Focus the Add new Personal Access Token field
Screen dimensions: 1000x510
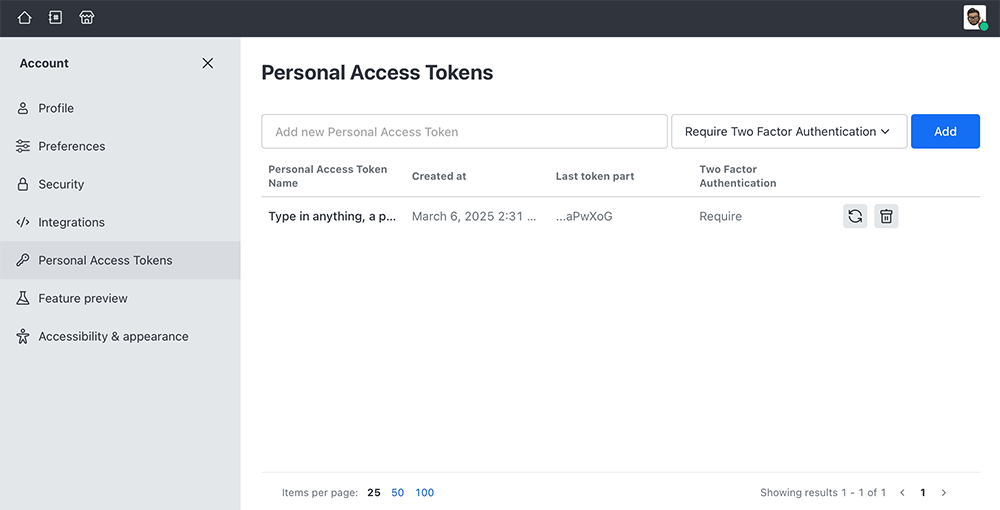[464, 131]
